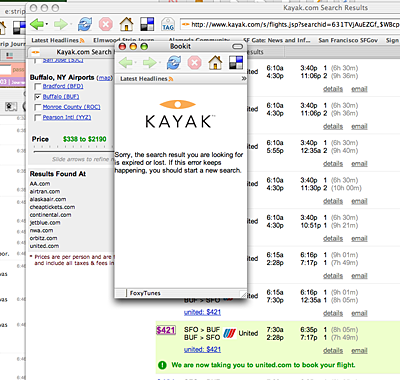Open details for the highlighted 7:30a United flight
This screenshot has width=400, height=380.
333,350
